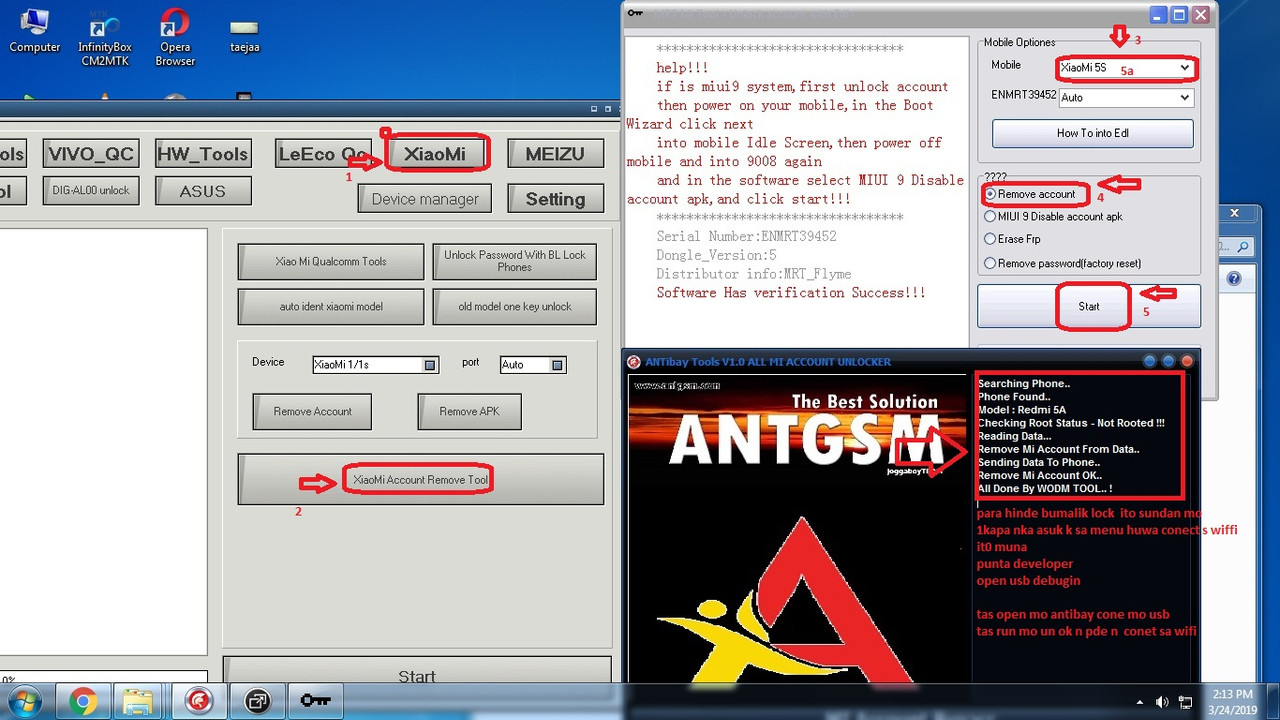
Task: Select the Remove account radio option
Action: (x=1030, y=194)
